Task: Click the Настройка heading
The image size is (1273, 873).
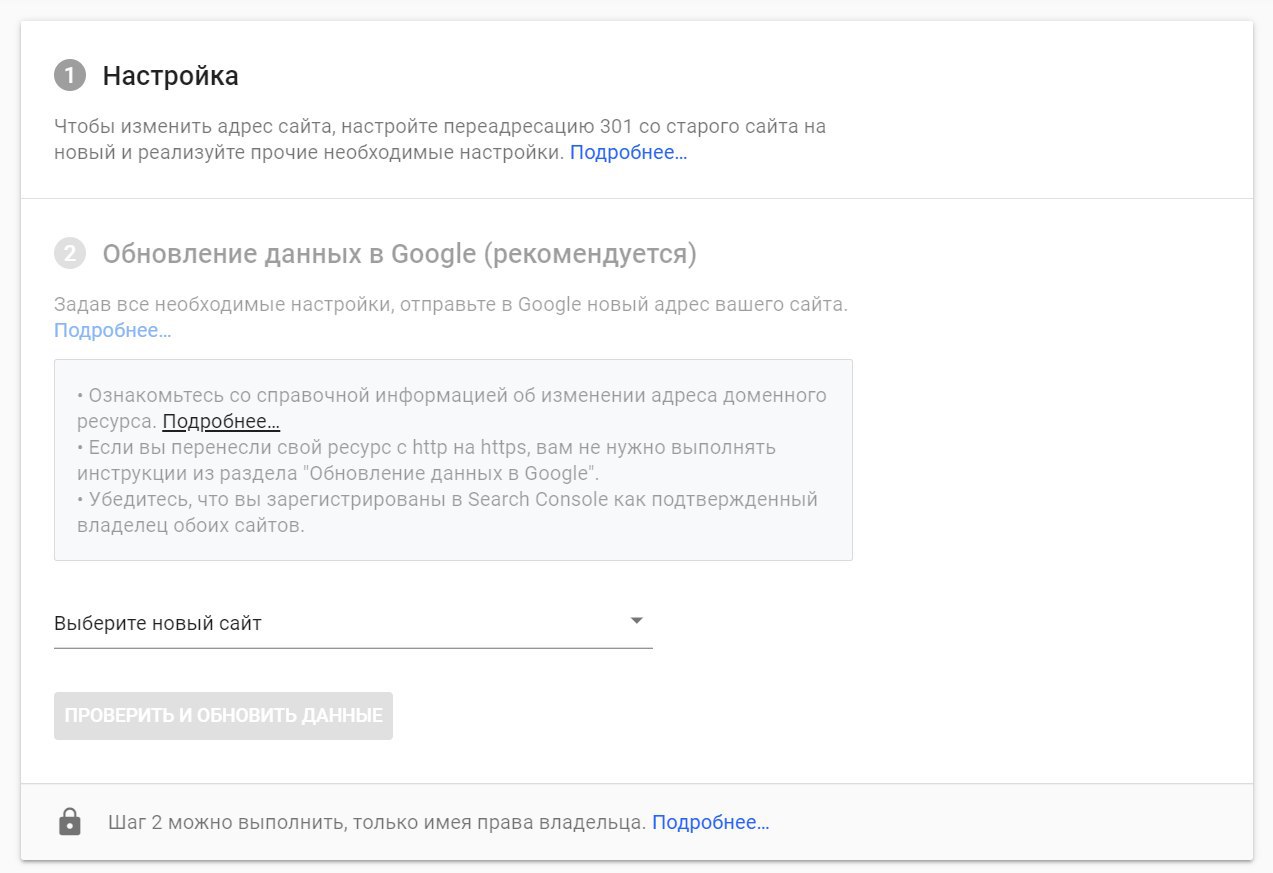Action: [170, 76]
